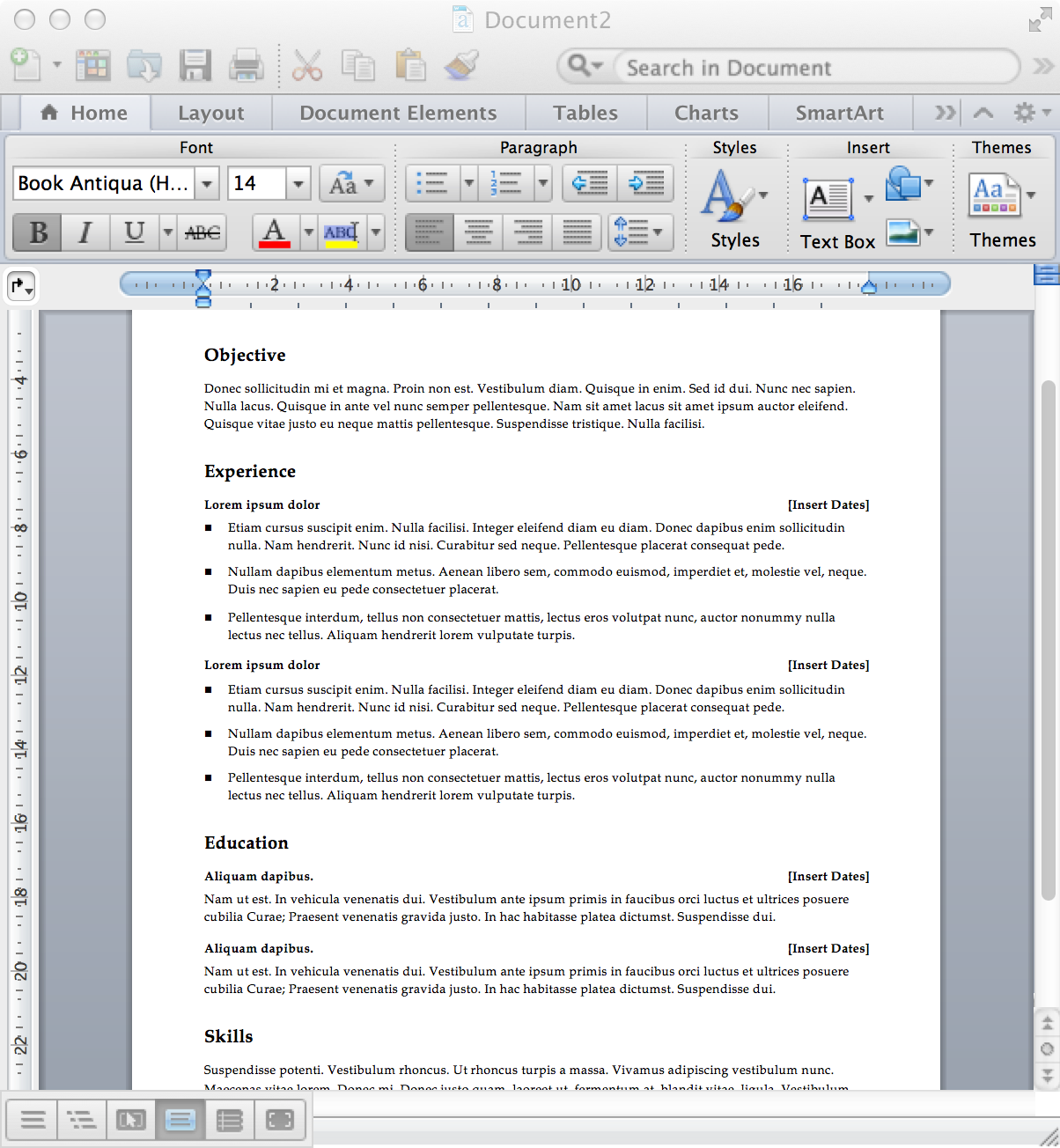Open the template gallery icon
1060x1148 pixels.
pos(92,65)
